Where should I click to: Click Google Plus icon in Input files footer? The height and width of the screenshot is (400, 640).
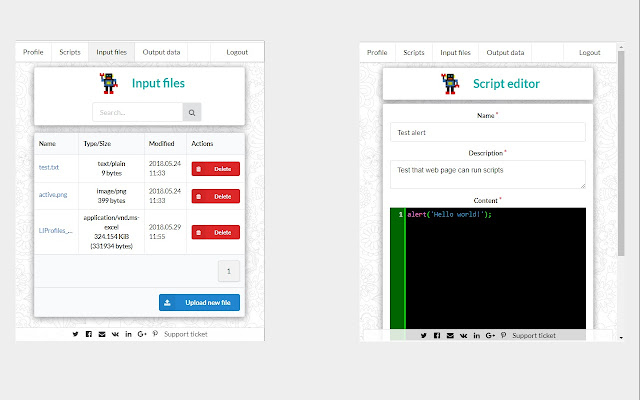pos(142,334)
